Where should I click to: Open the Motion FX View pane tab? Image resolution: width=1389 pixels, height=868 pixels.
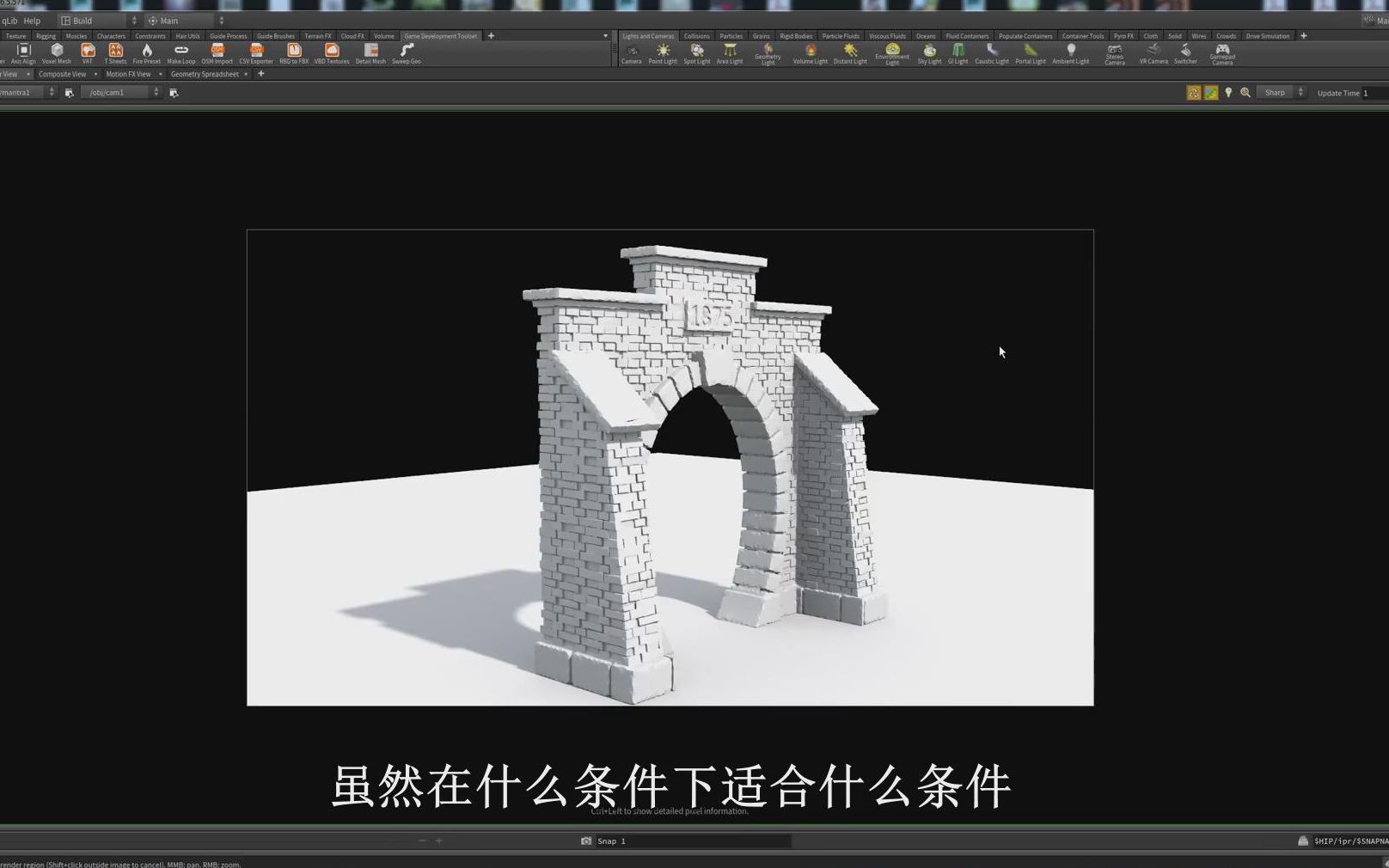click(128, 74)
